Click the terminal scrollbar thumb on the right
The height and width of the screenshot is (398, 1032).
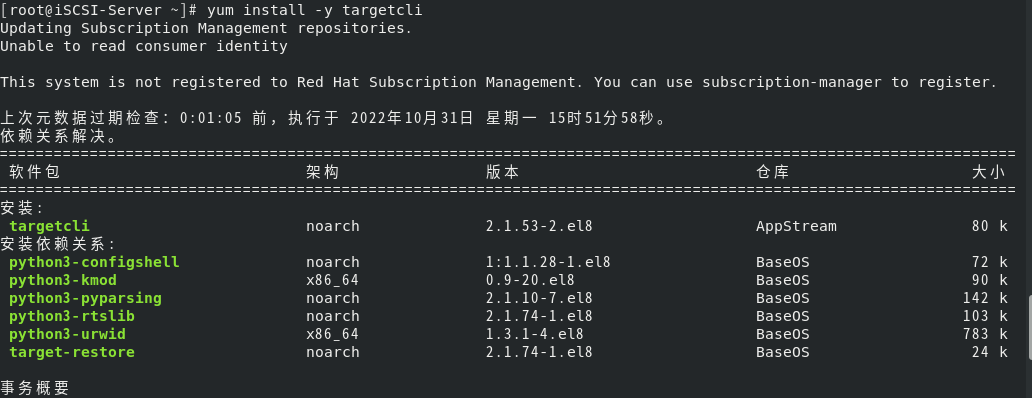1029,328
